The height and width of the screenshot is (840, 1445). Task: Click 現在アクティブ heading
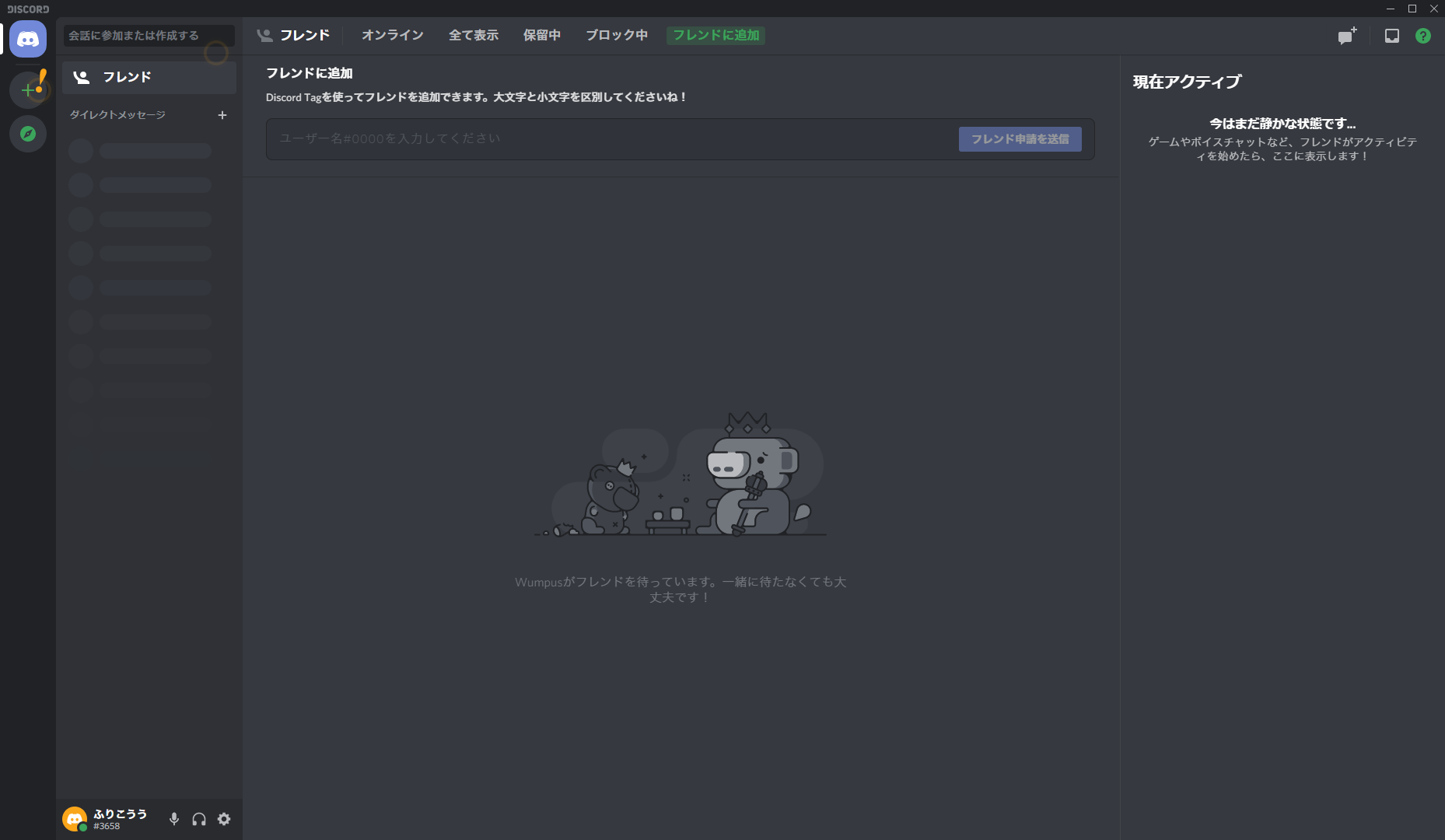[x=1187, y=82]
